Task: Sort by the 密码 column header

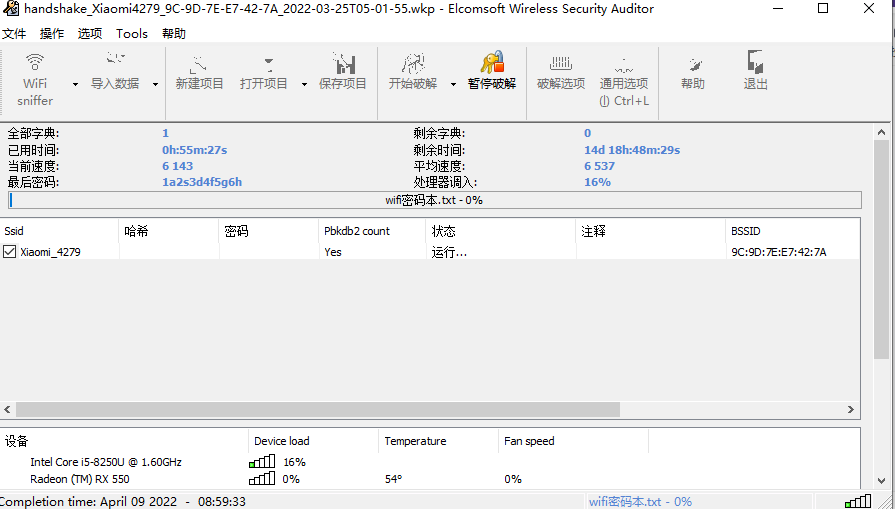Action: (x=269, y=231)
